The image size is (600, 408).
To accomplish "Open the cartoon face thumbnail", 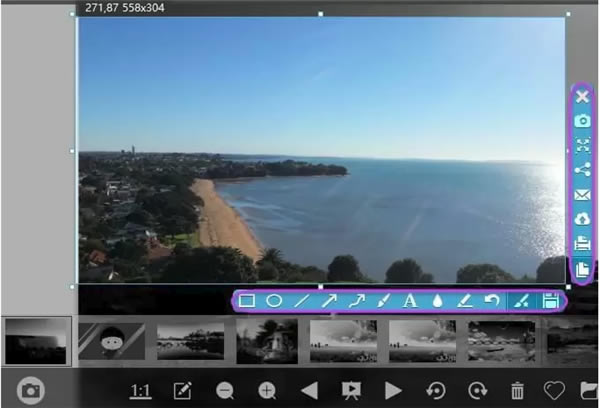I will click(112, 341).
